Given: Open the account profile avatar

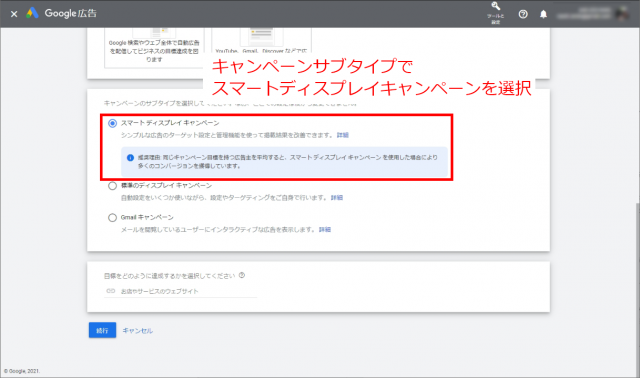Looking at the screenshot, I should (622, 13).
